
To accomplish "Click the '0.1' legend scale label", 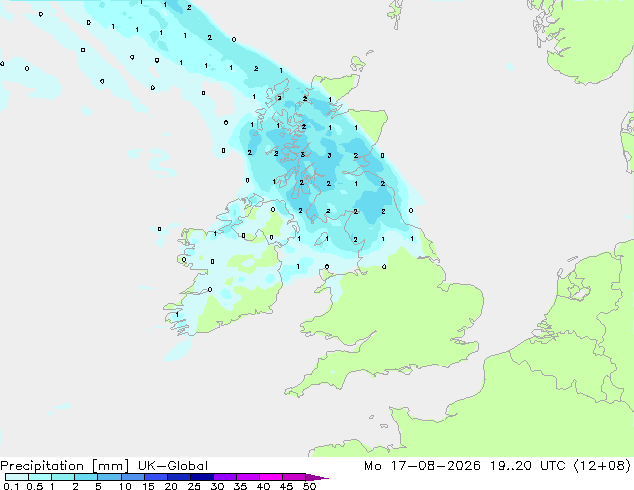I will point(11,486).
